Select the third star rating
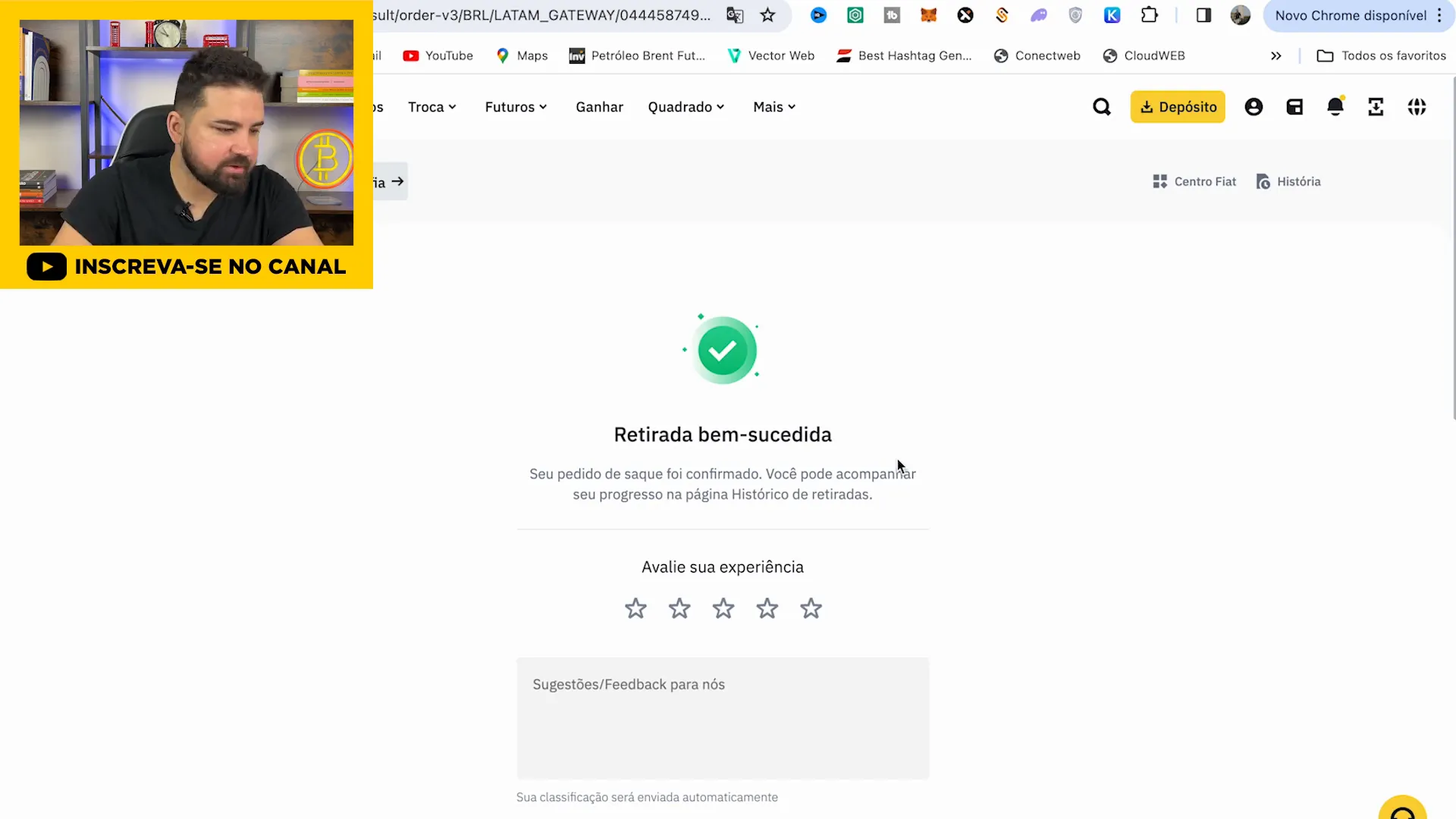The height and width of the screenshot is (819, 1456). 723,608
